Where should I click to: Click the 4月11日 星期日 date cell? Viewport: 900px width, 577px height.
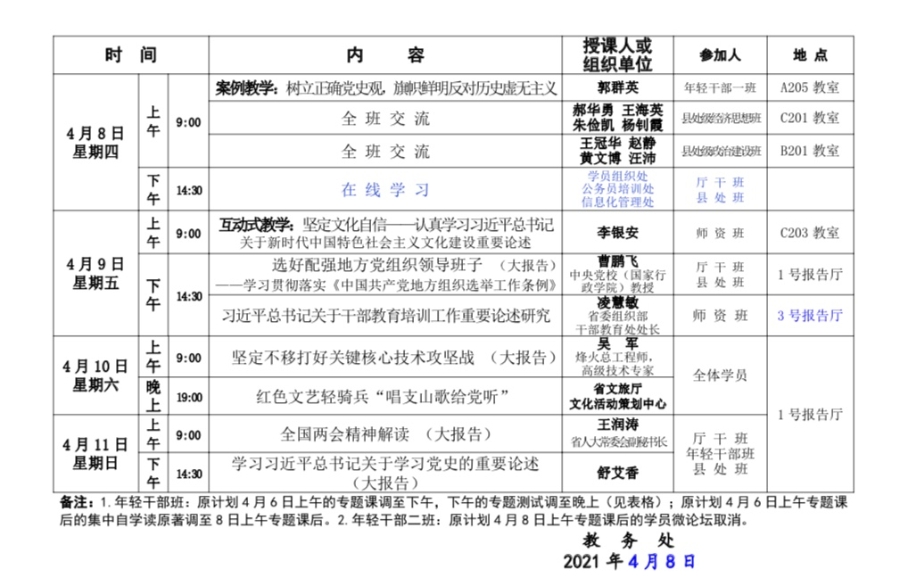click(93, 453)
